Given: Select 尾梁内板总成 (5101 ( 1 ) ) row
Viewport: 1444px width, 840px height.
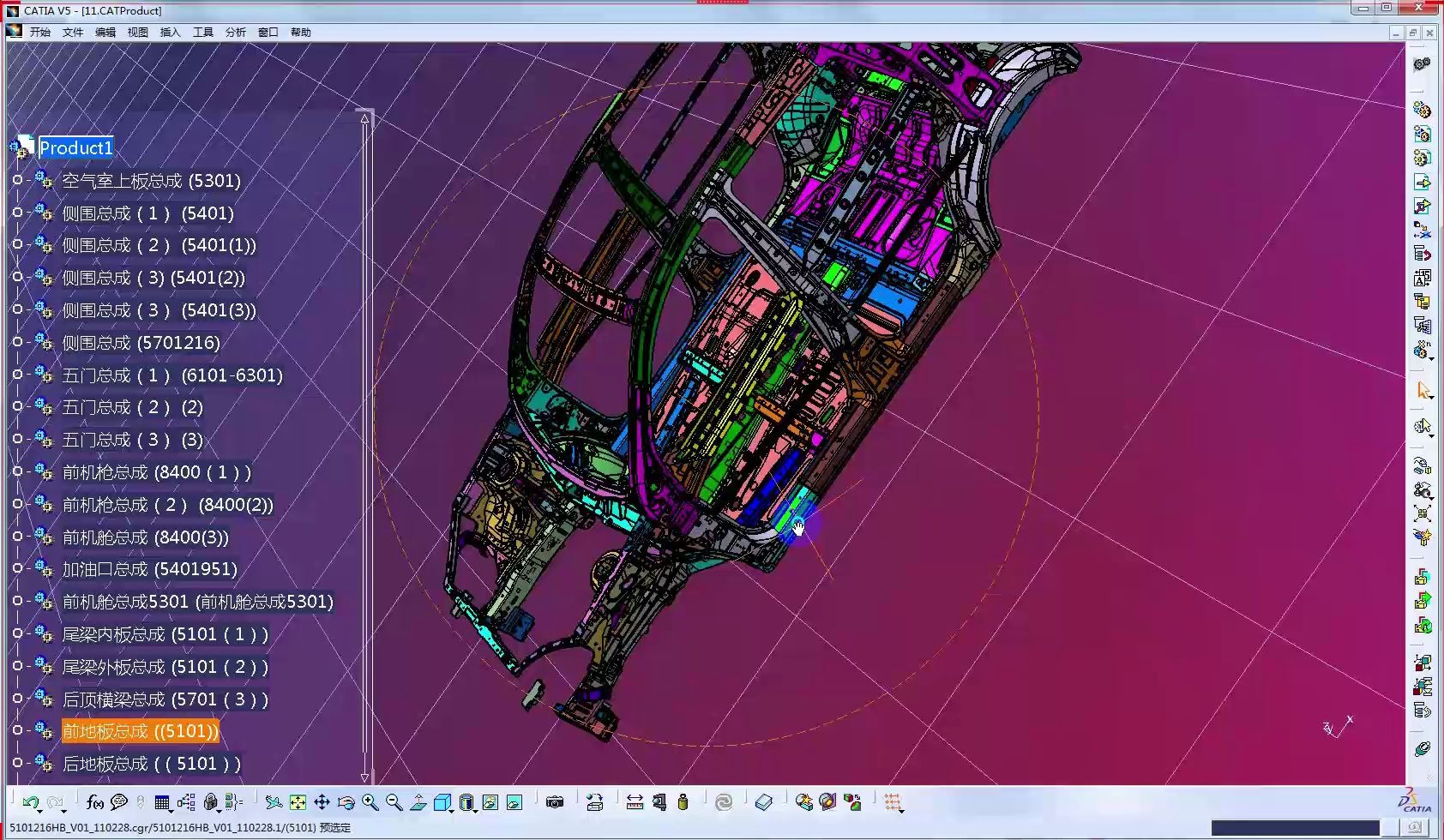Looking at the screenshot, I should coord(165,634).
